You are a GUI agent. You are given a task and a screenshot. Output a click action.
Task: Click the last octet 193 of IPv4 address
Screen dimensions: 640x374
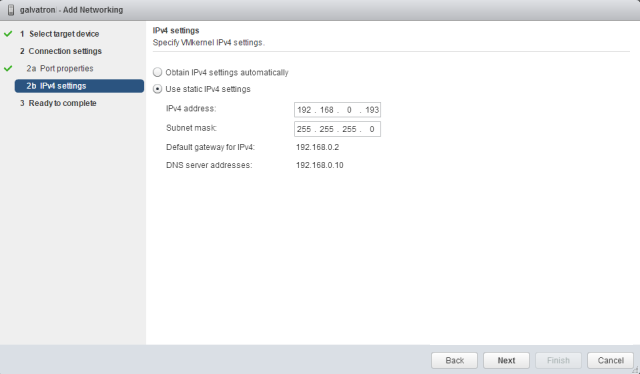click(x=372, y=110)
